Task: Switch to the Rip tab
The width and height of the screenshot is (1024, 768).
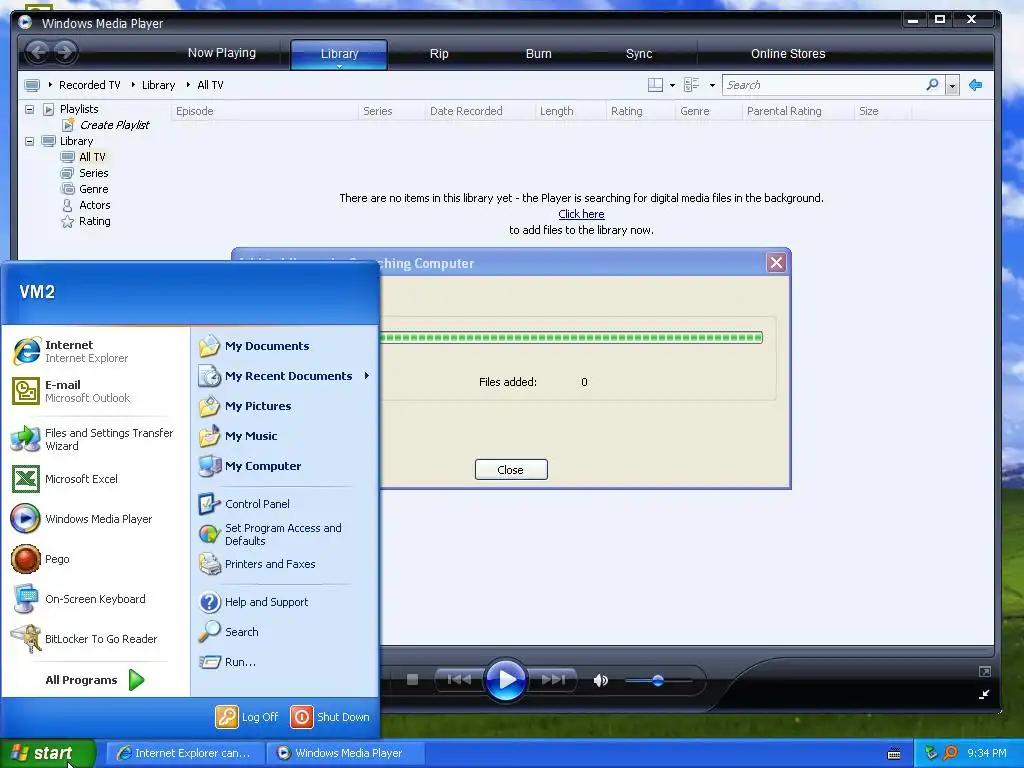Action: click(439, 54)
